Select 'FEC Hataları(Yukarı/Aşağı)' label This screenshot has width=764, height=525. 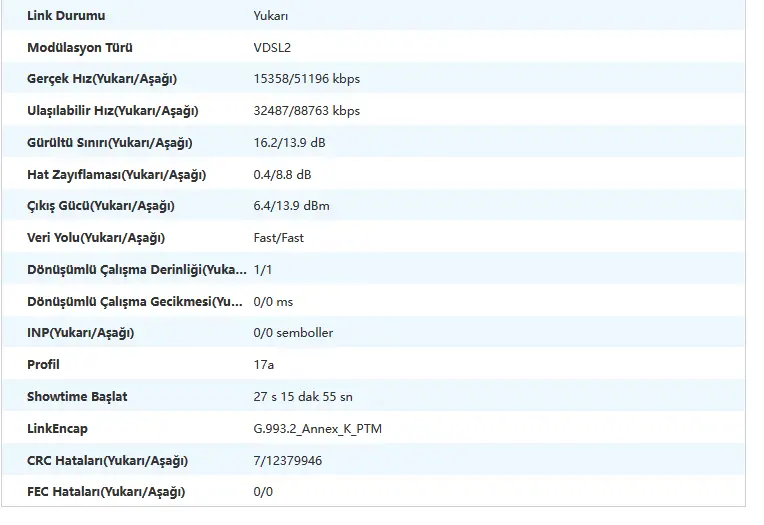click(106, 492)
